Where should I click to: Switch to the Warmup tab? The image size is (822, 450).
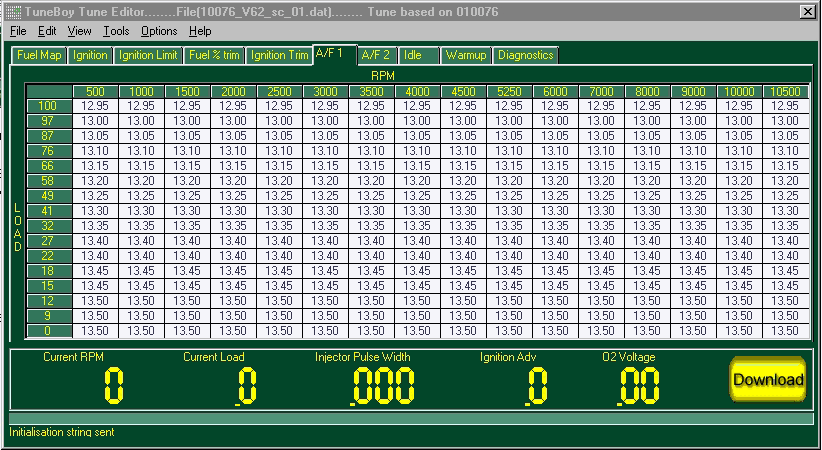466,55
